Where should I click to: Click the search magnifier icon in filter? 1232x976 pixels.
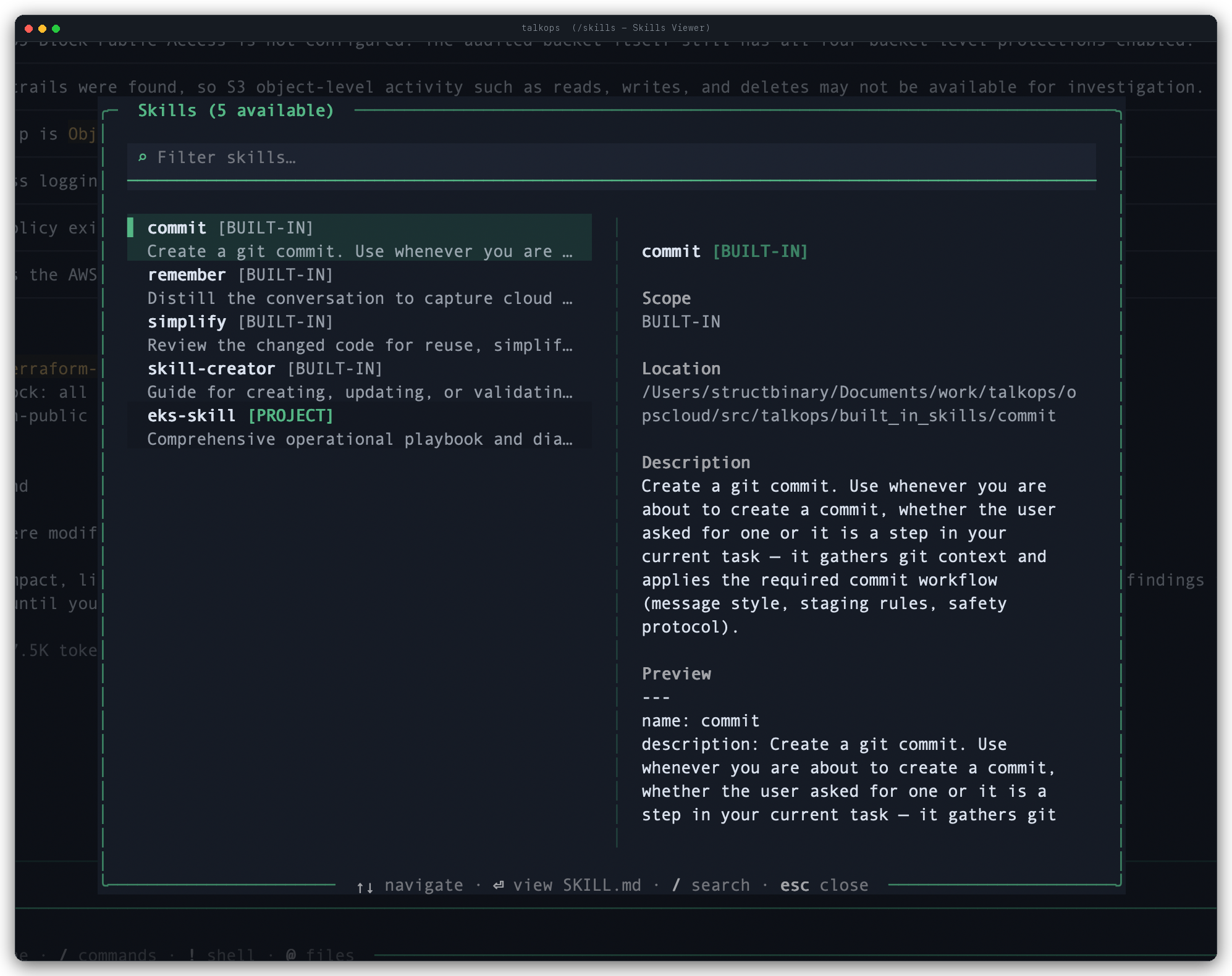click(142, 158)
